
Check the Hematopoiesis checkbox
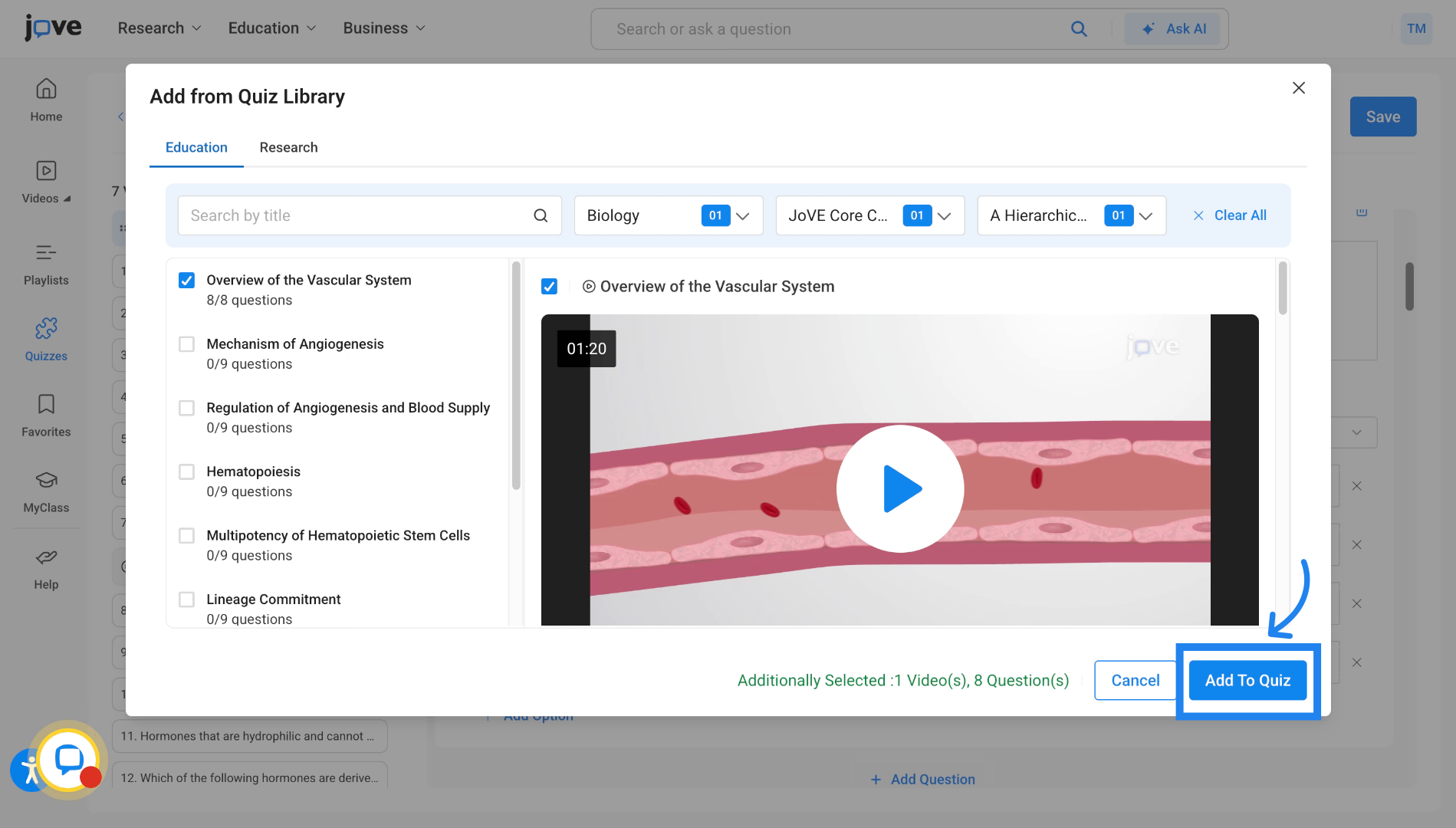tap(186, 472)
